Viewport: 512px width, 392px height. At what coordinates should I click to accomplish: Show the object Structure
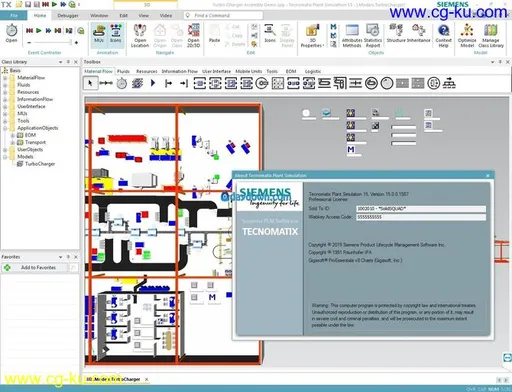[x=396, y=33]
